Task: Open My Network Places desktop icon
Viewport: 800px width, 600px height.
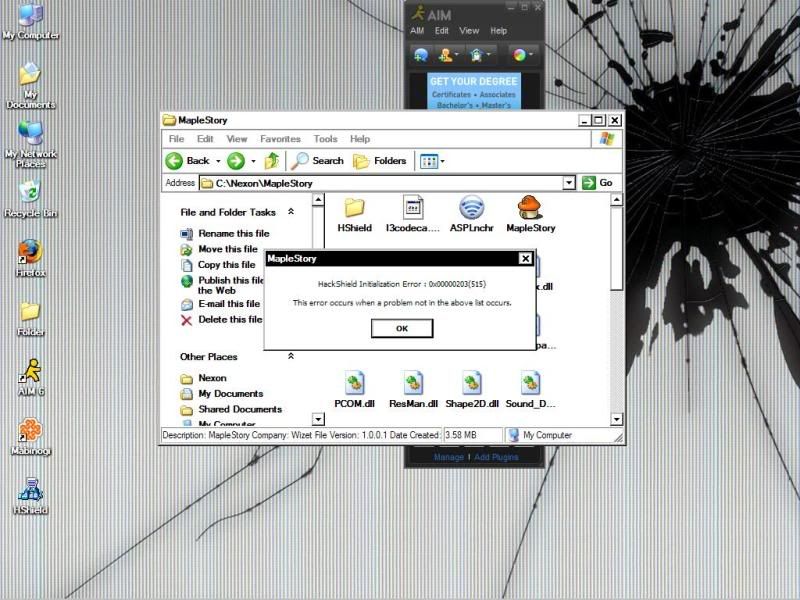Action: point(31,144)
